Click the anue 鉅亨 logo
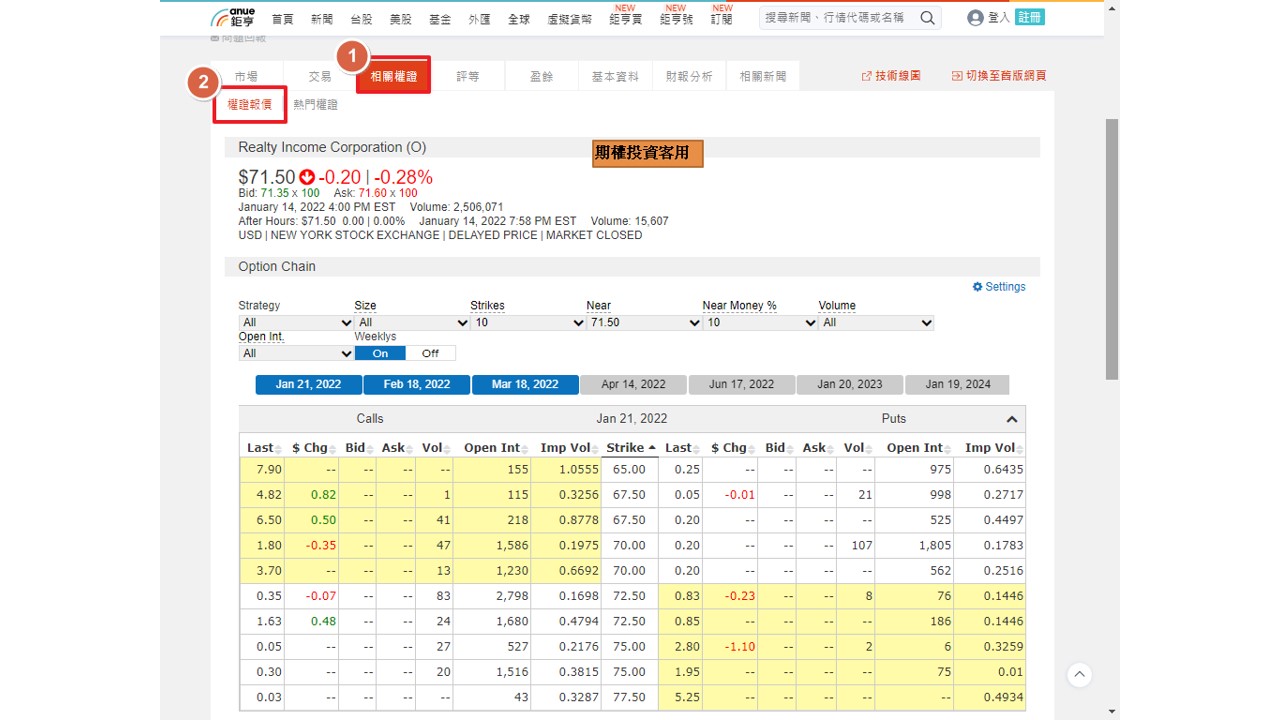The width and height of the screenshot is (1280, 720). [x=233, y=17]
